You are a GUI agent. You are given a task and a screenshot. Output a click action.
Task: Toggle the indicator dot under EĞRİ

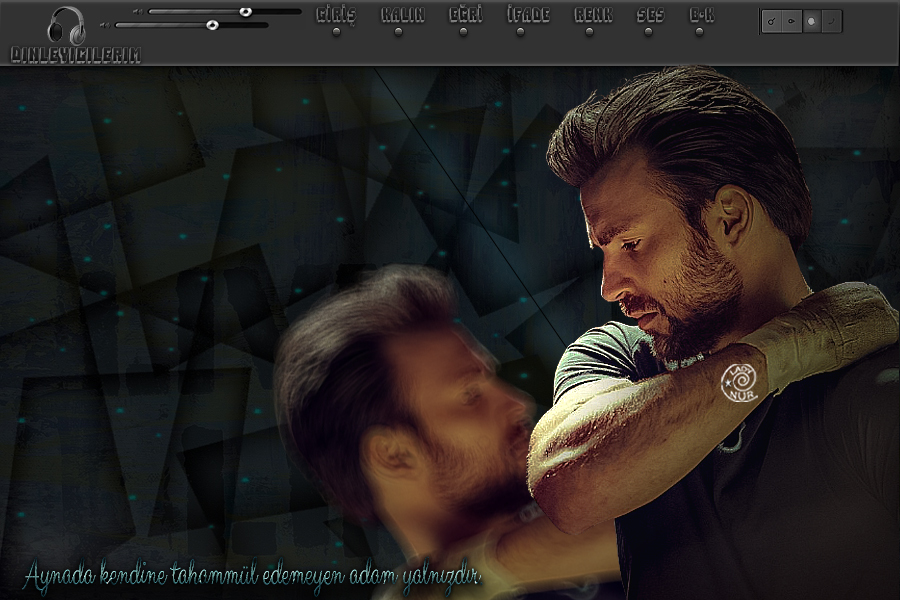(463, 32)
